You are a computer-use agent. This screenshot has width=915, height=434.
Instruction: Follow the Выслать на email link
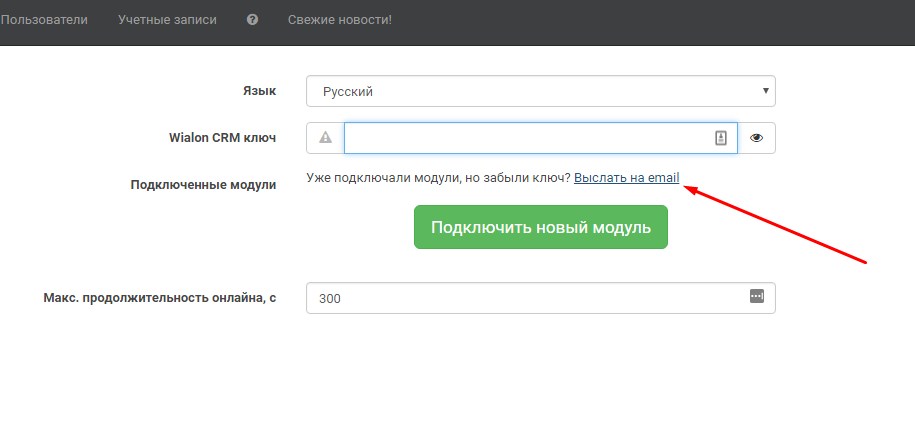[626, 178]
